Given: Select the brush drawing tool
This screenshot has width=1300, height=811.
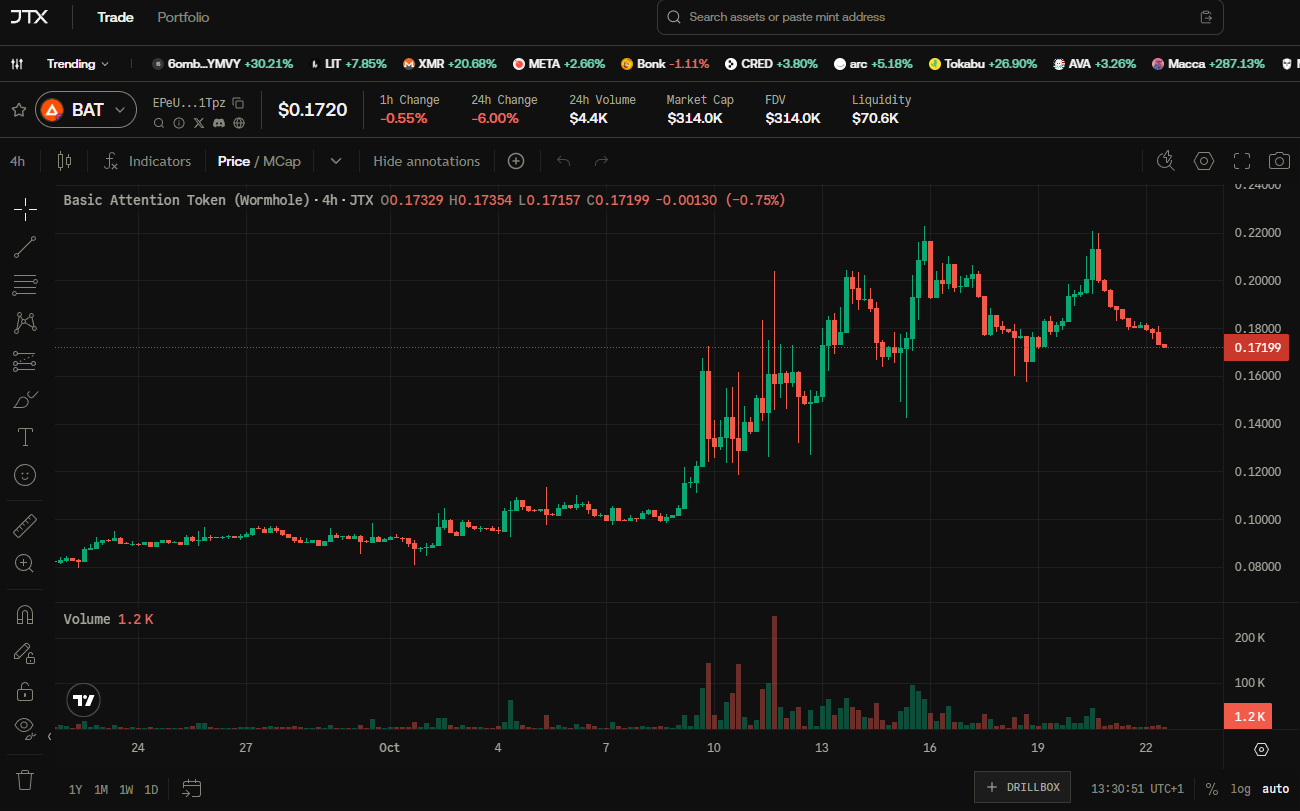Looking at the screenshot, I should point(25,399).
